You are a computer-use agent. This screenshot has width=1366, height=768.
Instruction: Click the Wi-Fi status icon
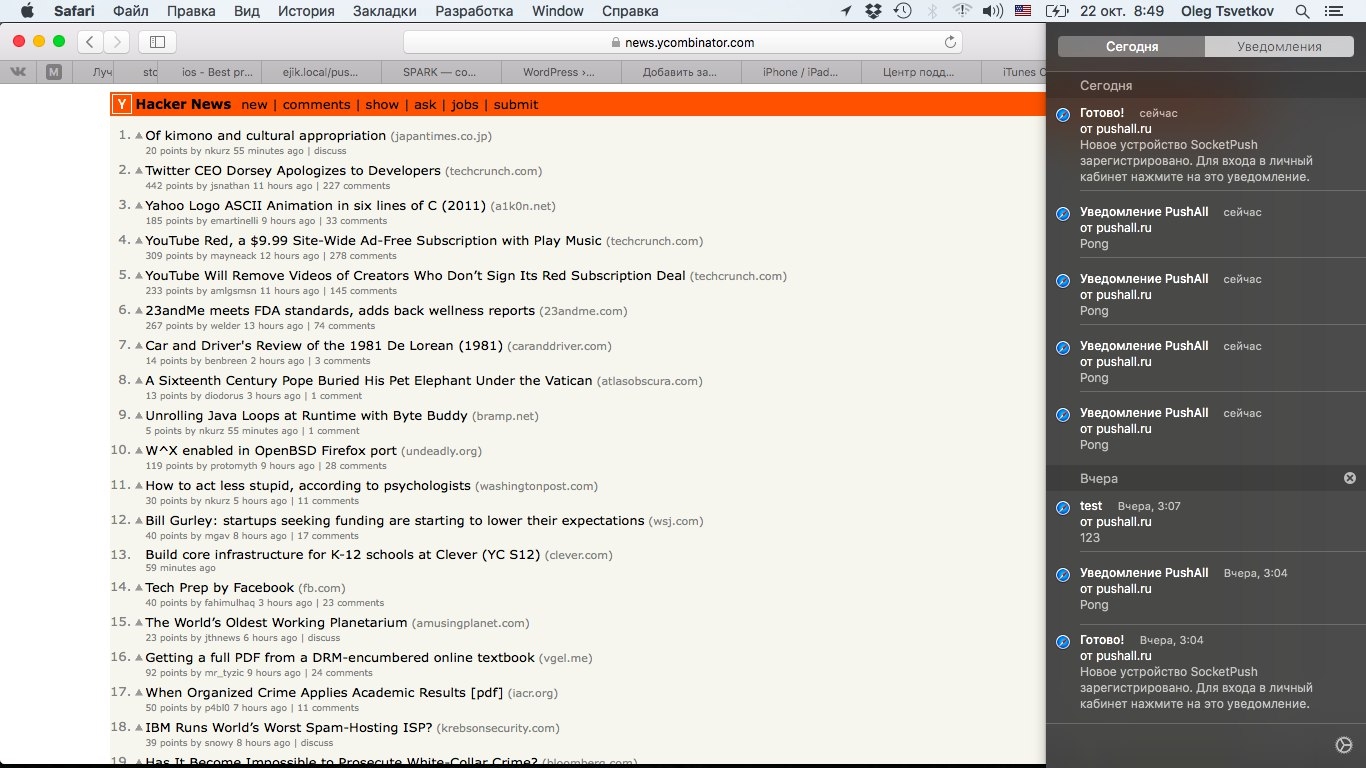coord(962,11)
